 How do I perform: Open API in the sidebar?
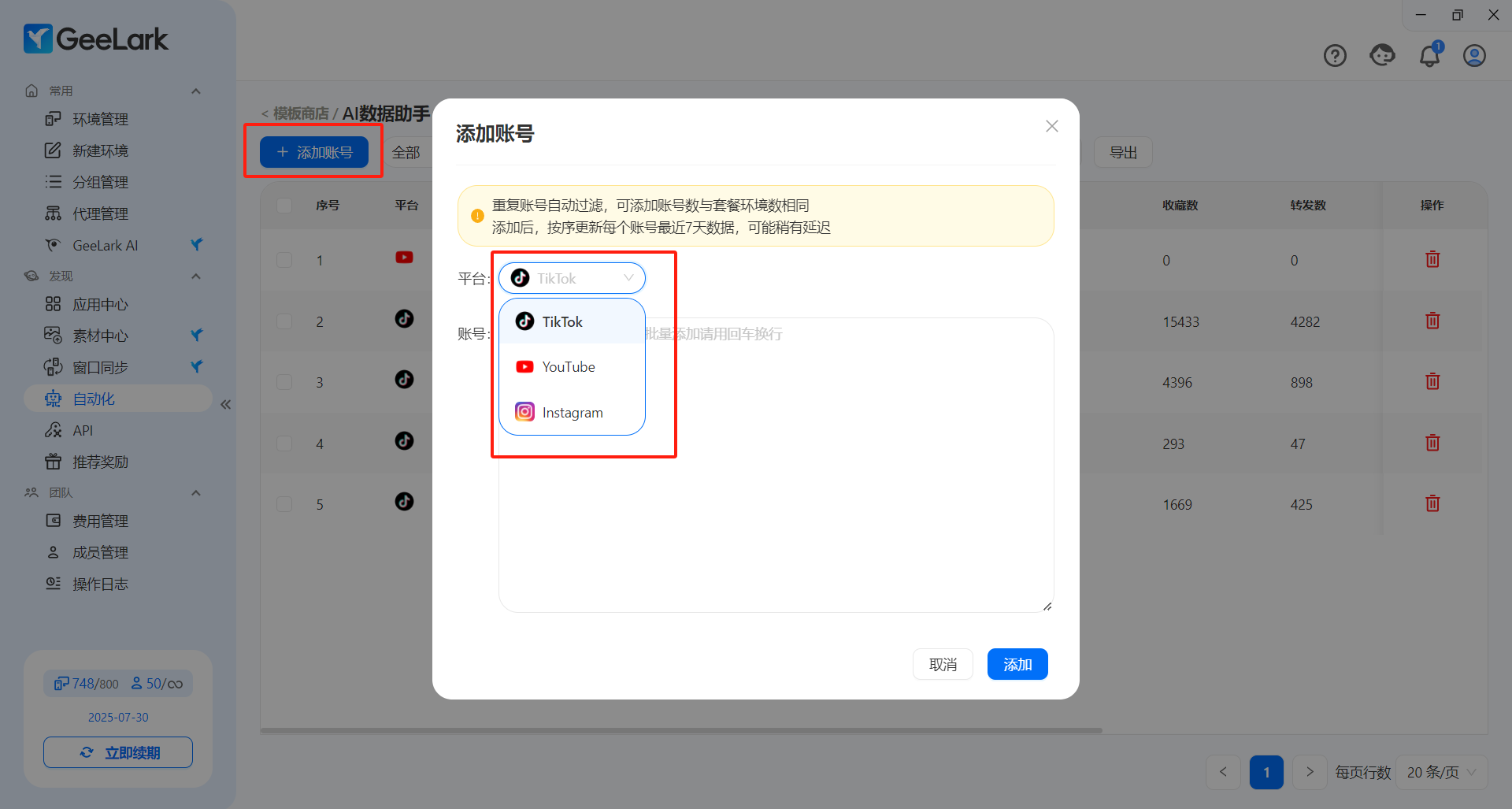pyautogui.click(x=83, y=430)
